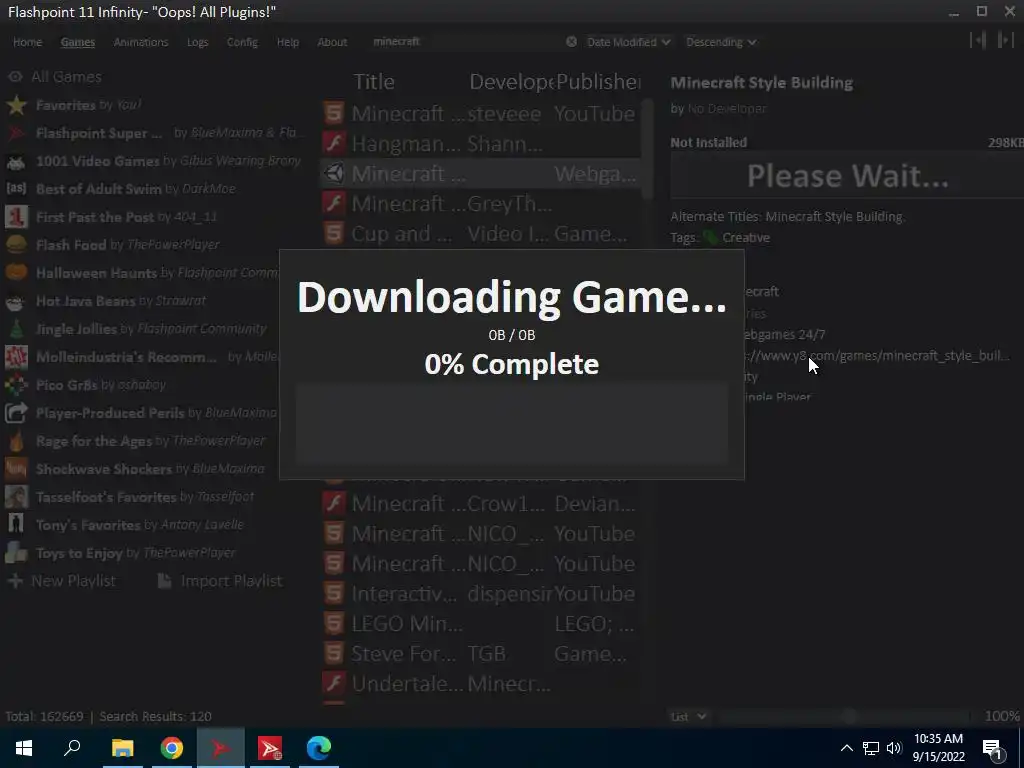Click the New Playlist button
This screenshot has height=768, width=1024.
coord(62,581)
